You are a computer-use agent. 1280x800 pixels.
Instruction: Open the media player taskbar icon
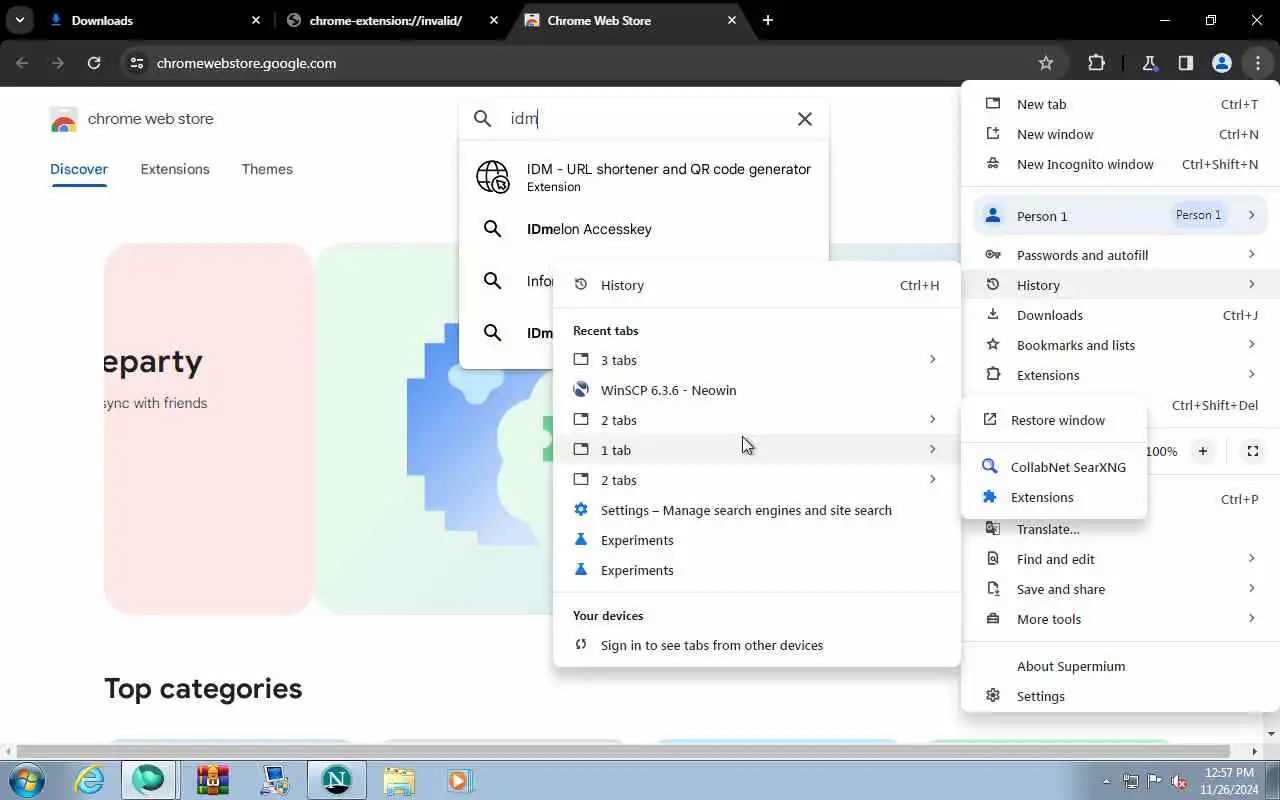pyautogui.click(x=458, y=780)
